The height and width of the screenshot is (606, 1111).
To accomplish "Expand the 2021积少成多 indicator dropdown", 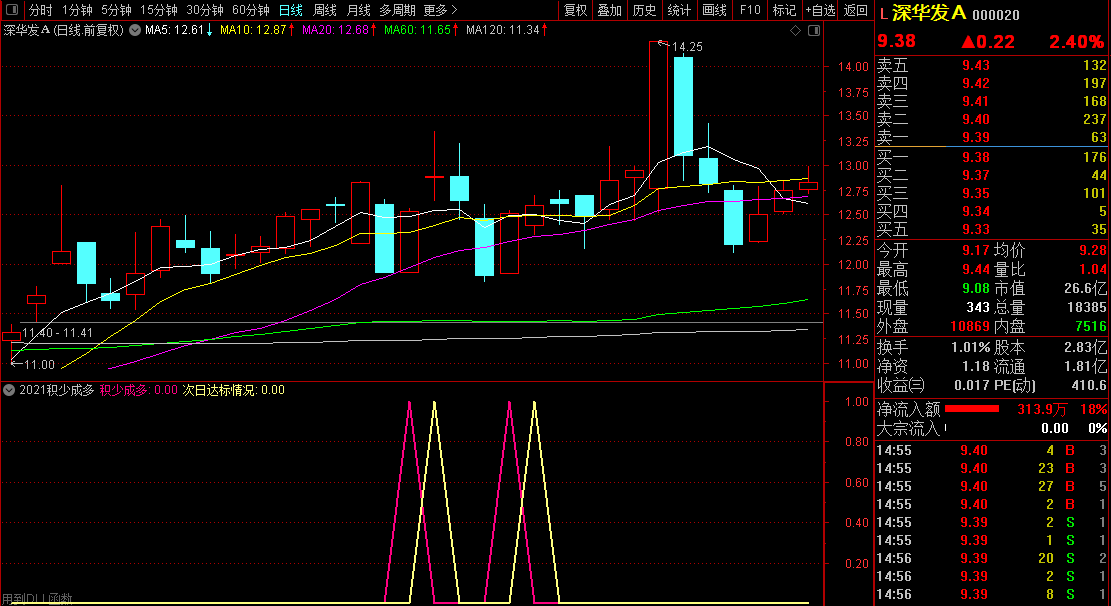I will pyautogui.click(x=9, y=390).
